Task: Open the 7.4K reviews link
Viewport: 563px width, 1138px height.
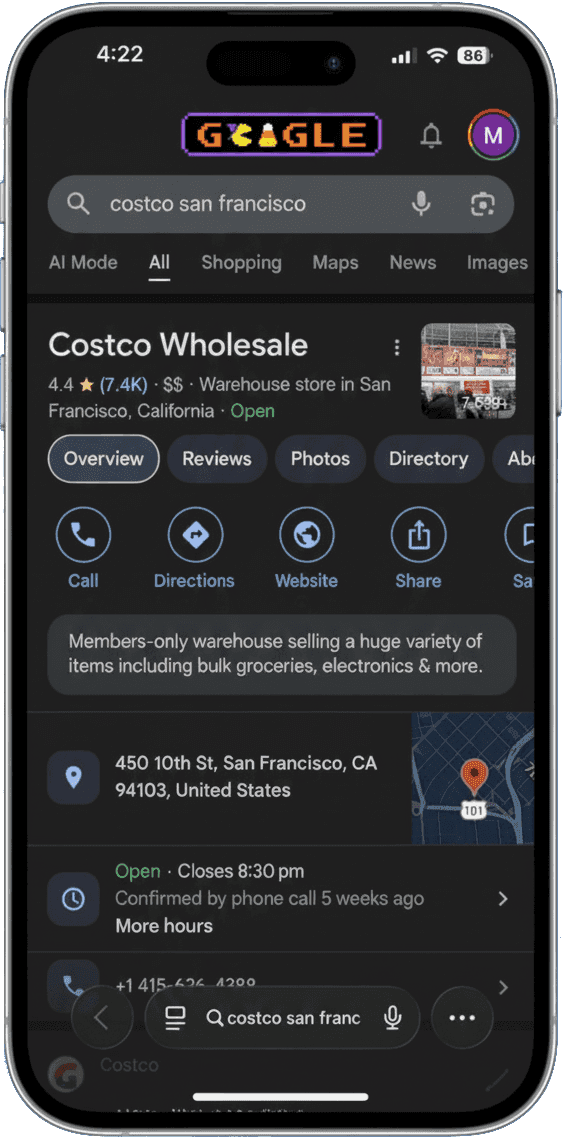Action: click(x=124, y=385)
